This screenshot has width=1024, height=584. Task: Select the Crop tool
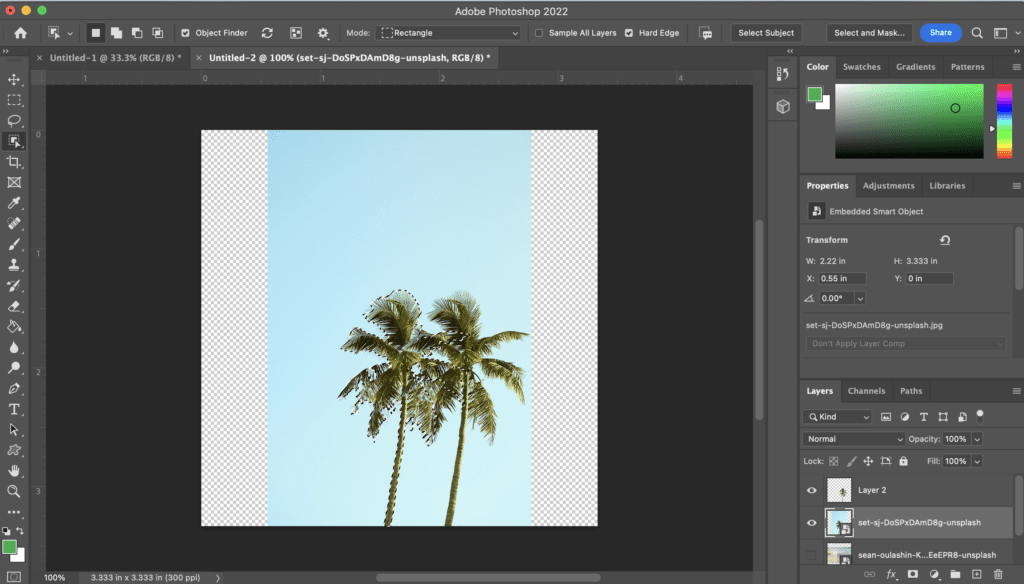pyautogui.click(x=14, y=162)
